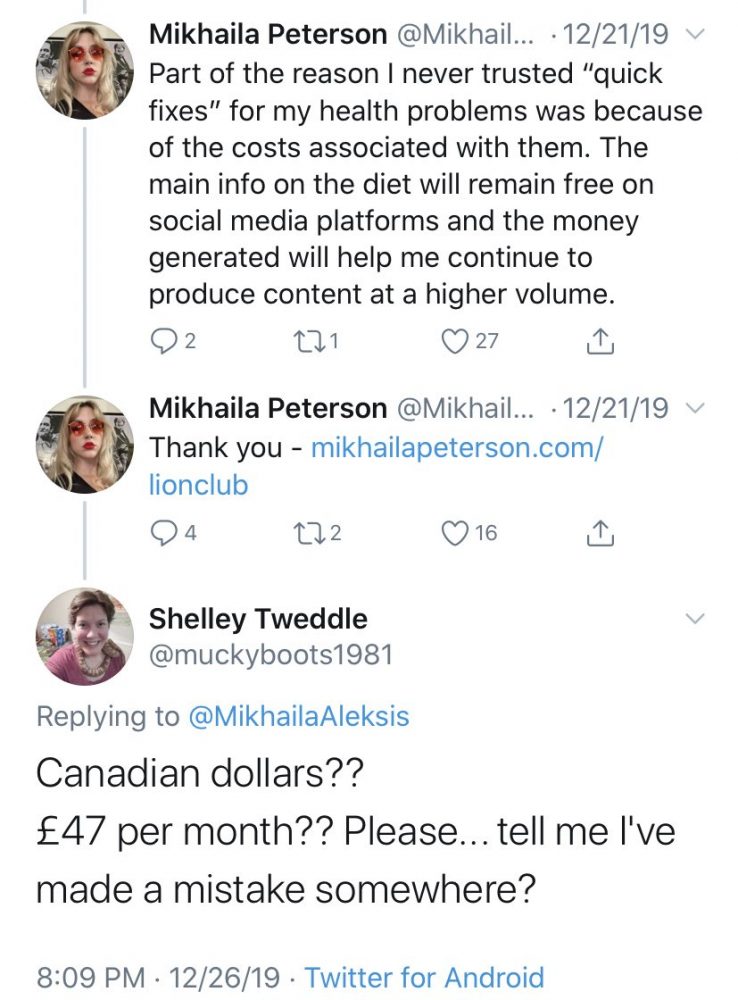Open the mikhailapeterson.com/lionclub link

376,466
